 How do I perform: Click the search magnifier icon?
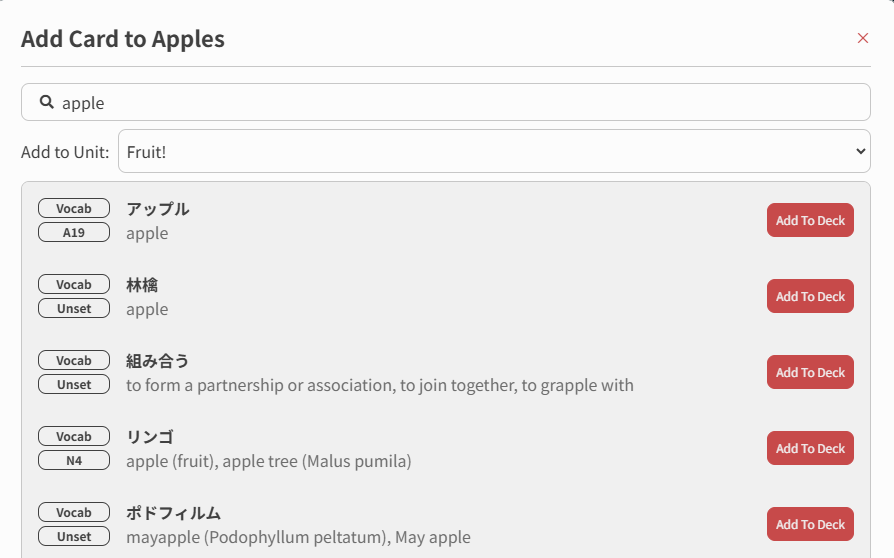click(x=46, y=102)
